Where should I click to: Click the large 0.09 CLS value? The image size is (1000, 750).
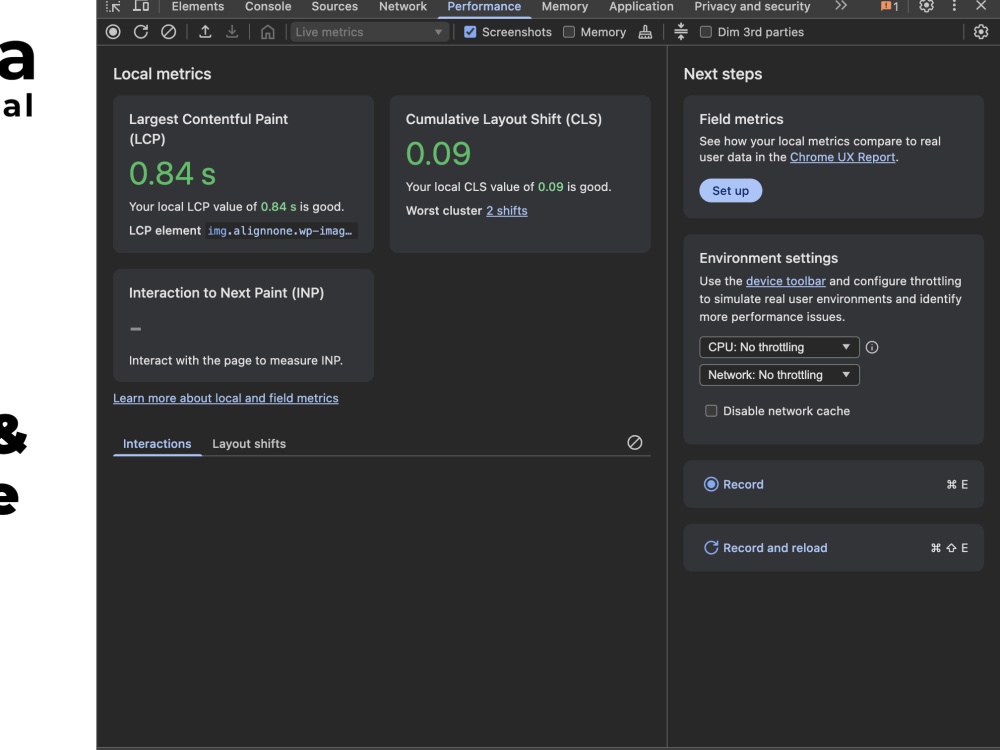point(438,154)
